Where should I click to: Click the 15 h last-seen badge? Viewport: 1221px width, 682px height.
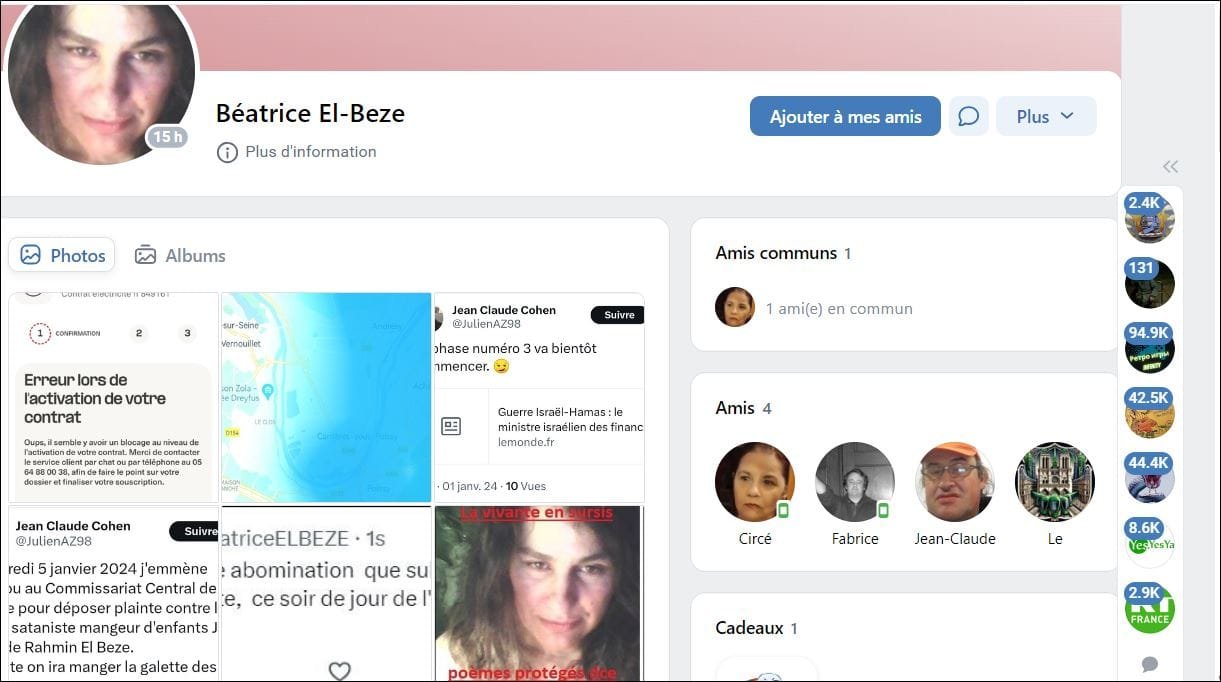coord(168,137)
